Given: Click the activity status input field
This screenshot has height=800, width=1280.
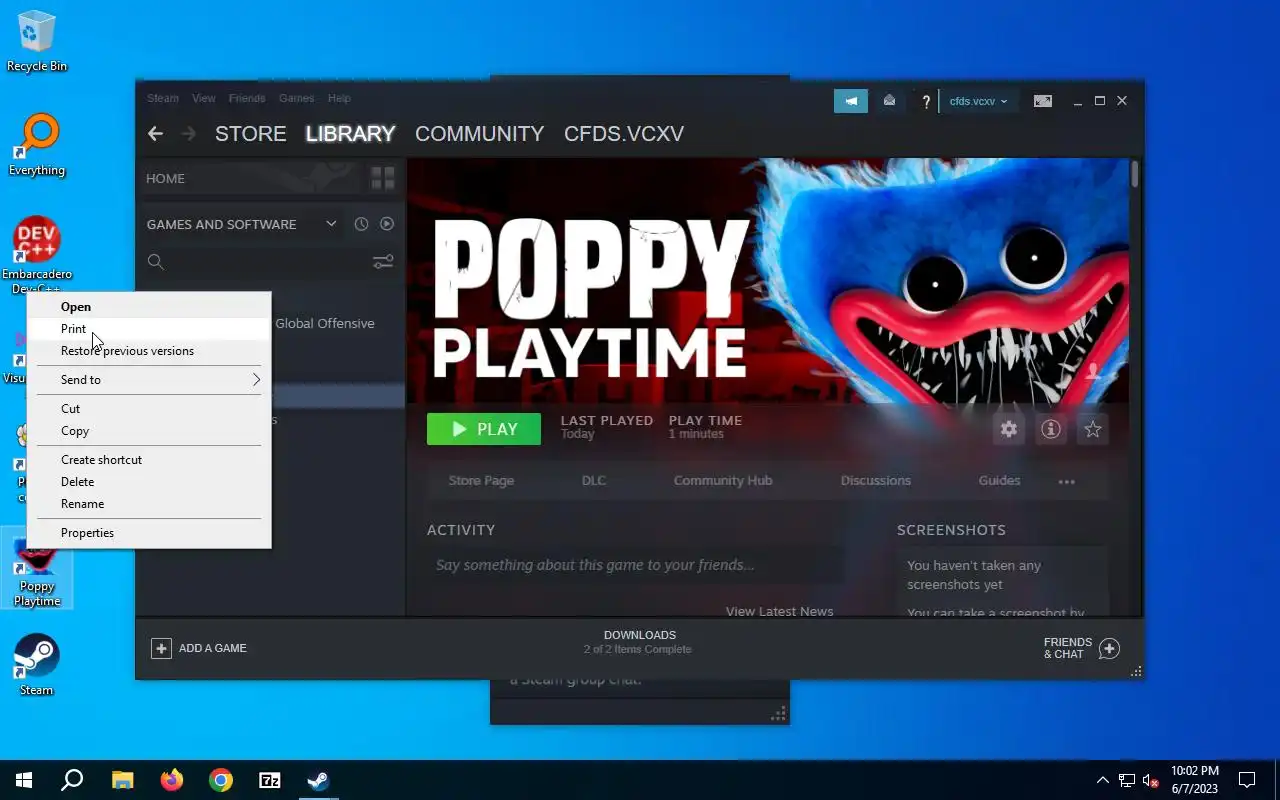Looking at the screenshot, I should pyautogui.click(x=634, y=565).
